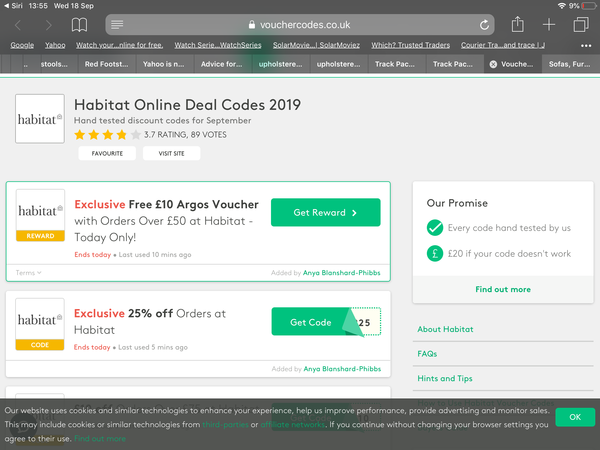This screenshot has width=600, height=450.
Task: Switch to Red Footst... tab
Action: coord(106,64)
